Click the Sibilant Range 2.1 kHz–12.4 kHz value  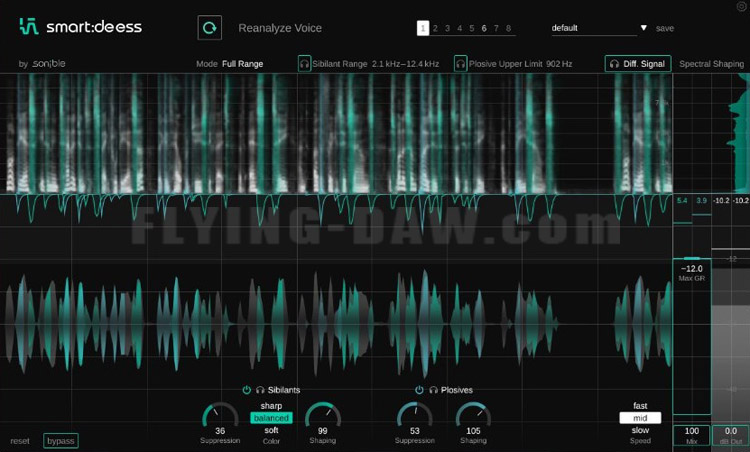405,64
